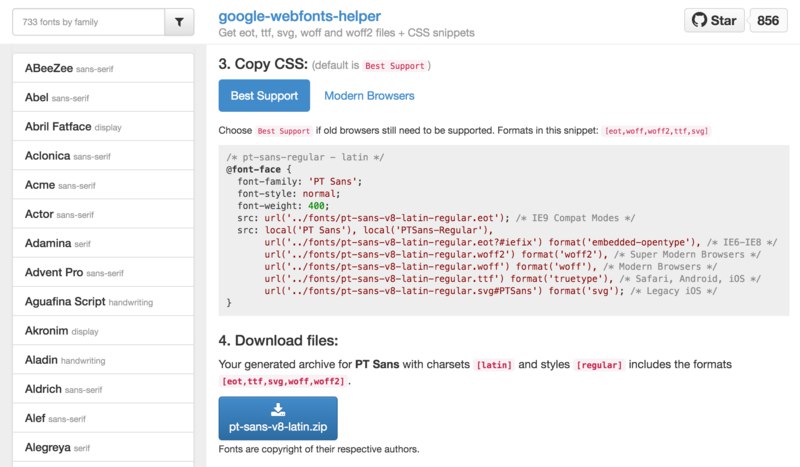800x467 pixels.
Task: Click the [regular] styles tag
Action: click(x=599, y=365)
